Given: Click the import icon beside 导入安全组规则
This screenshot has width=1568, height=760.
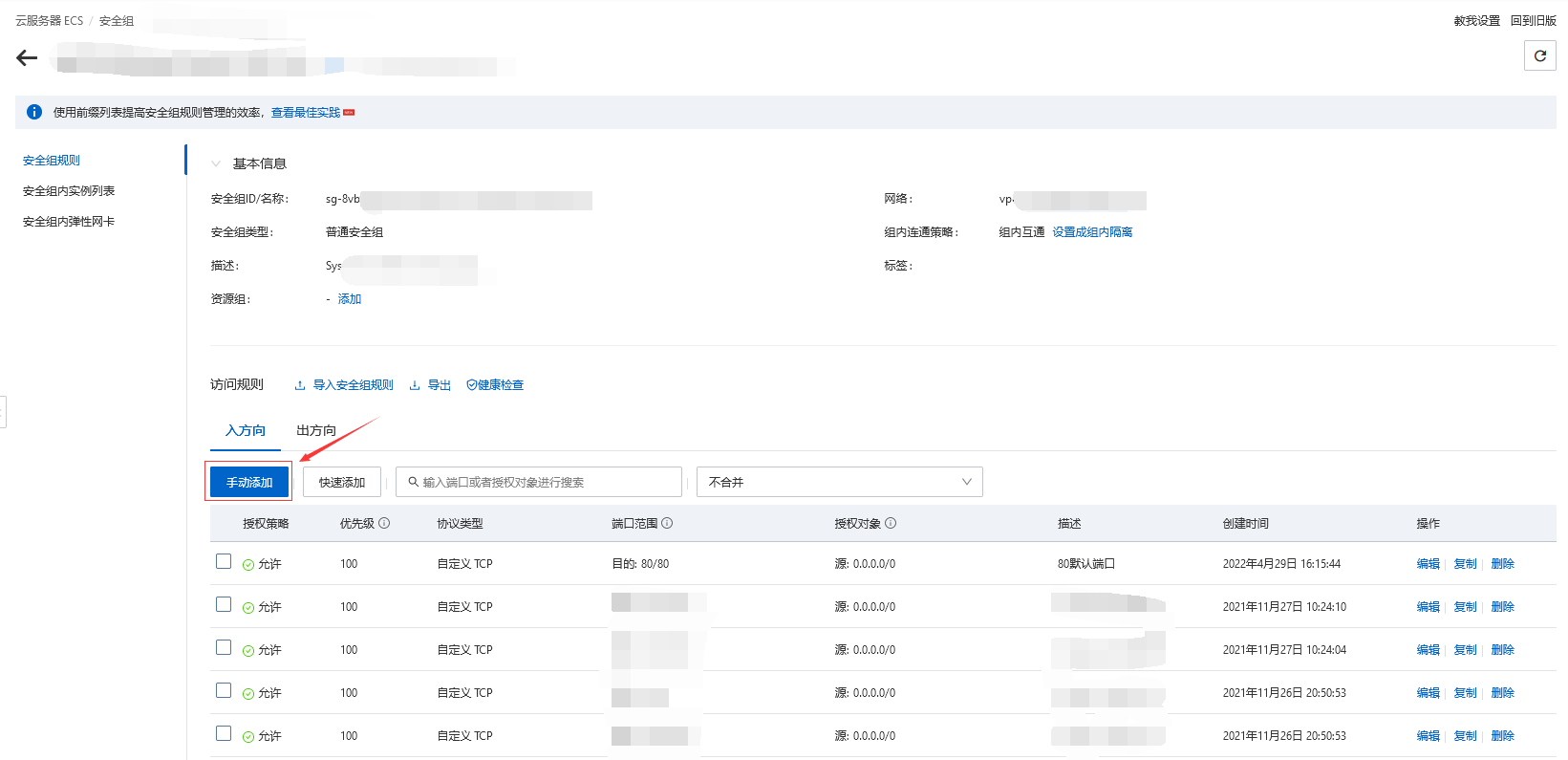Looking at the screenshot, I should 300,385.
